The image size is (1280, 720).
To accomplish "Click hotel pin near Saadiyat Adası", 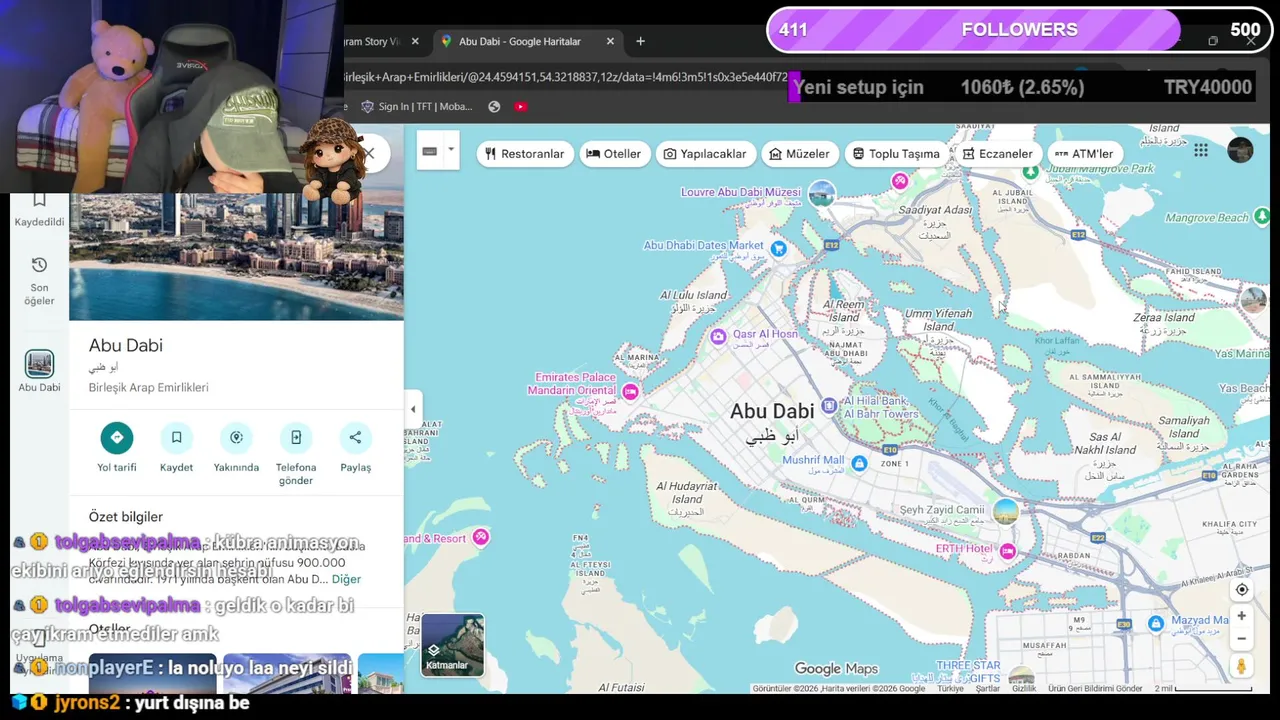I will [900, 181].
